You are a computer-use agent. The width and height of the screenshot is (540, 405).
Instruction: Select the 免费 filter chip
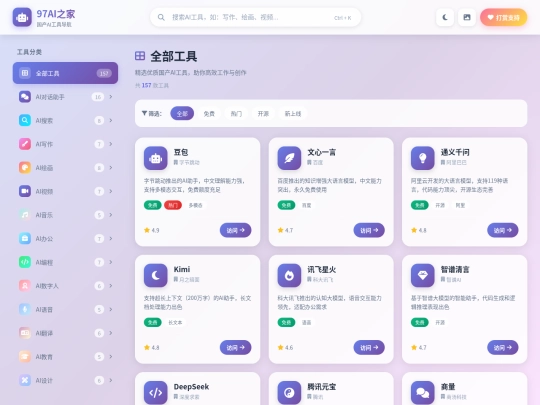click(209, 113)
